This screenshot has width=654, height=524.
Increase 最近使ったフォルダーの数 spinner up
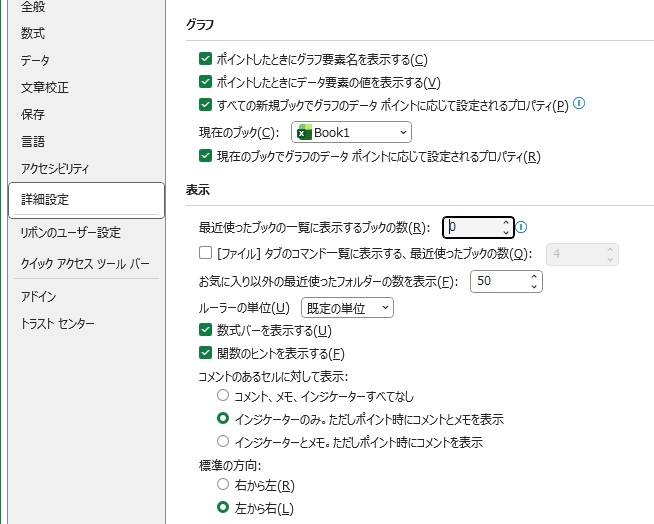pyautogui.click(x=534, y=277)
